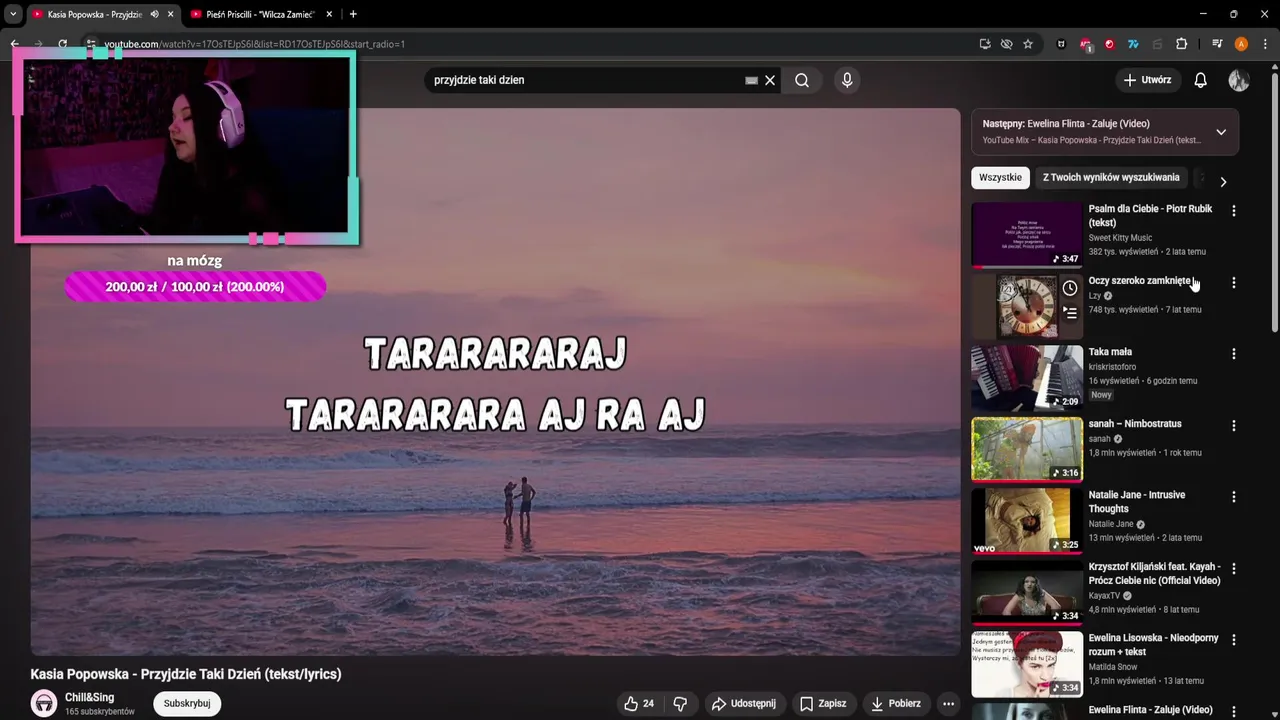This screenshot has width=1280, height=720.
Task: Open the Chill&Sing channel name link
Action: tap(90, 697)
